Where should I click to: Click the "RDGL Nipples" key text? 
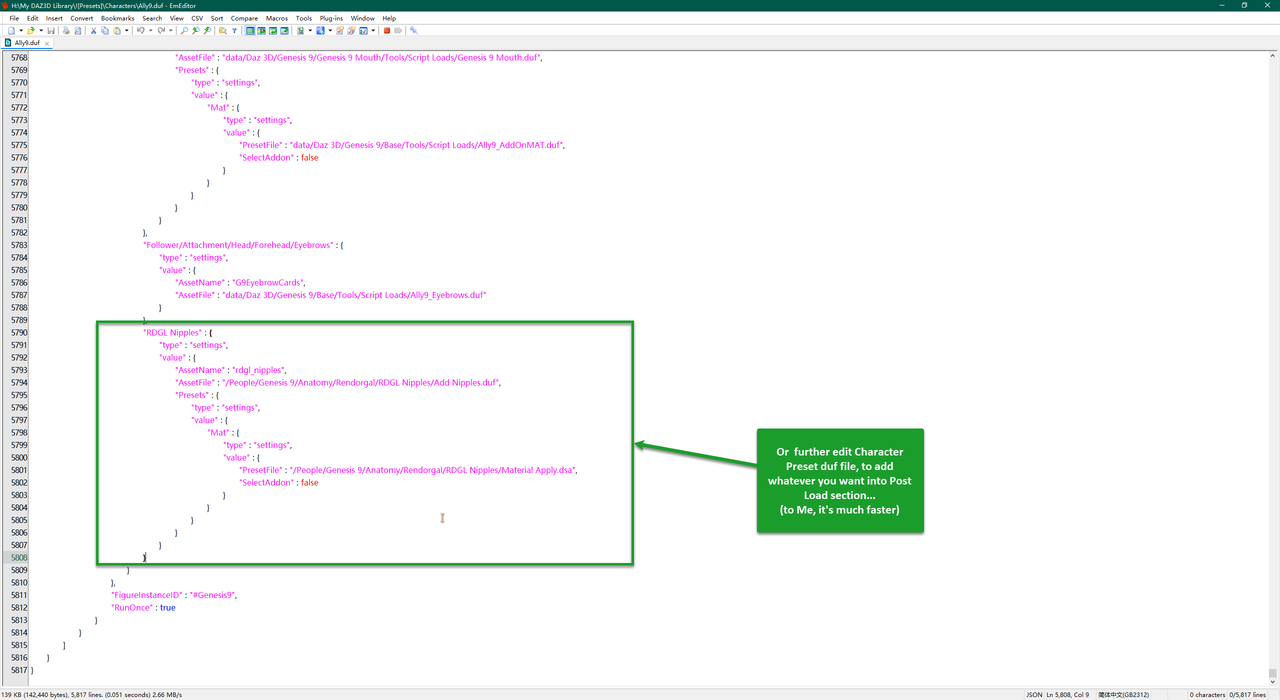173,332
